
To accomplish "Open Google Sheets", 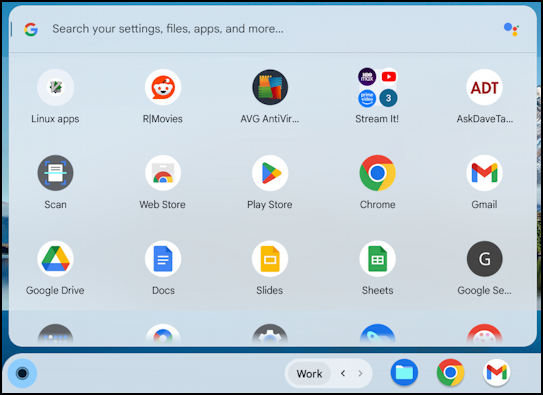I will 377,259.
